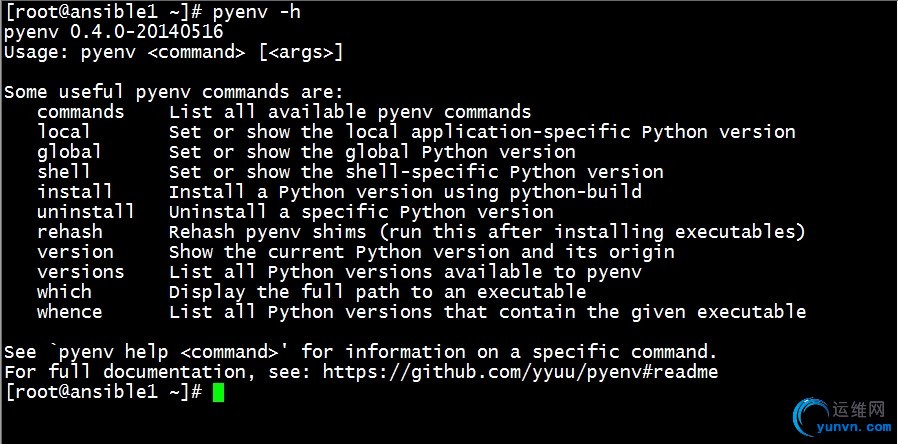Image resolution: width=898 pixels, height=444 pixels.
Task: Click the 'pyenv -h' typed command
Action: pos(257,13)
